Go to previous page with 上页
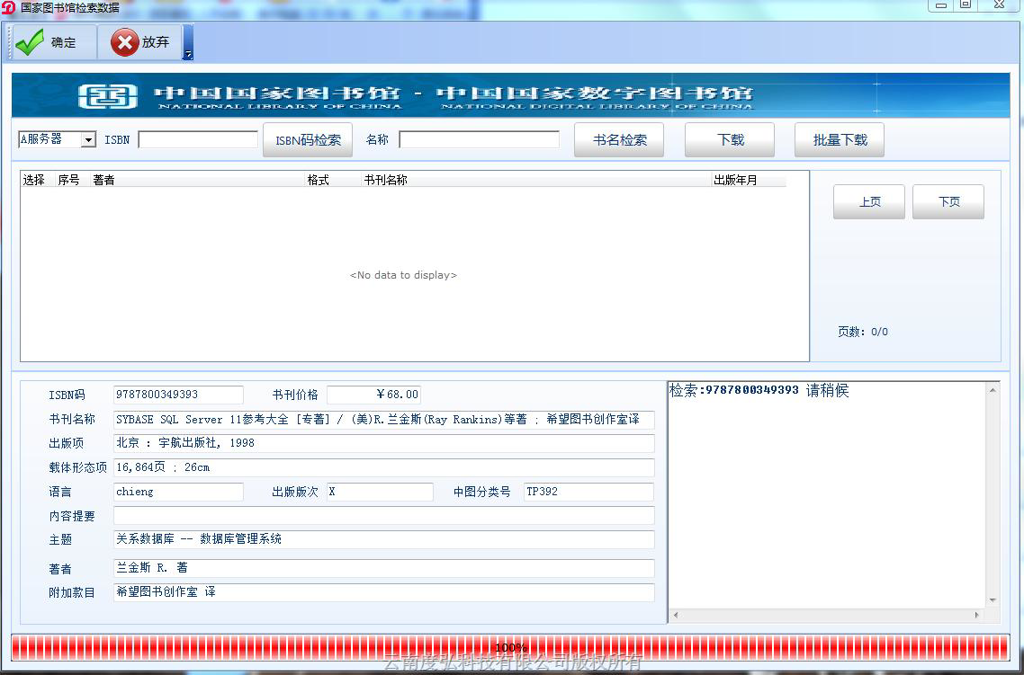The height and width of the screenshot is (675, 1024). pyautogui.click(x=869, y=202)
